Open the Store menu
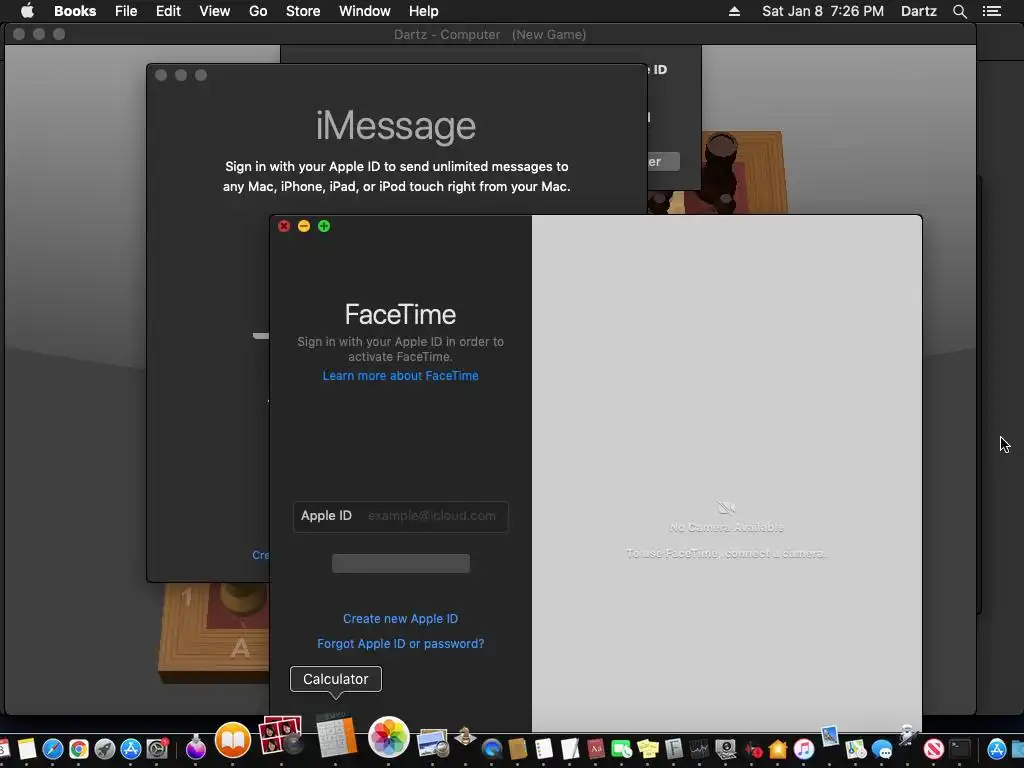This screenshot has height=768, width=1024. [x=303, y=11]
